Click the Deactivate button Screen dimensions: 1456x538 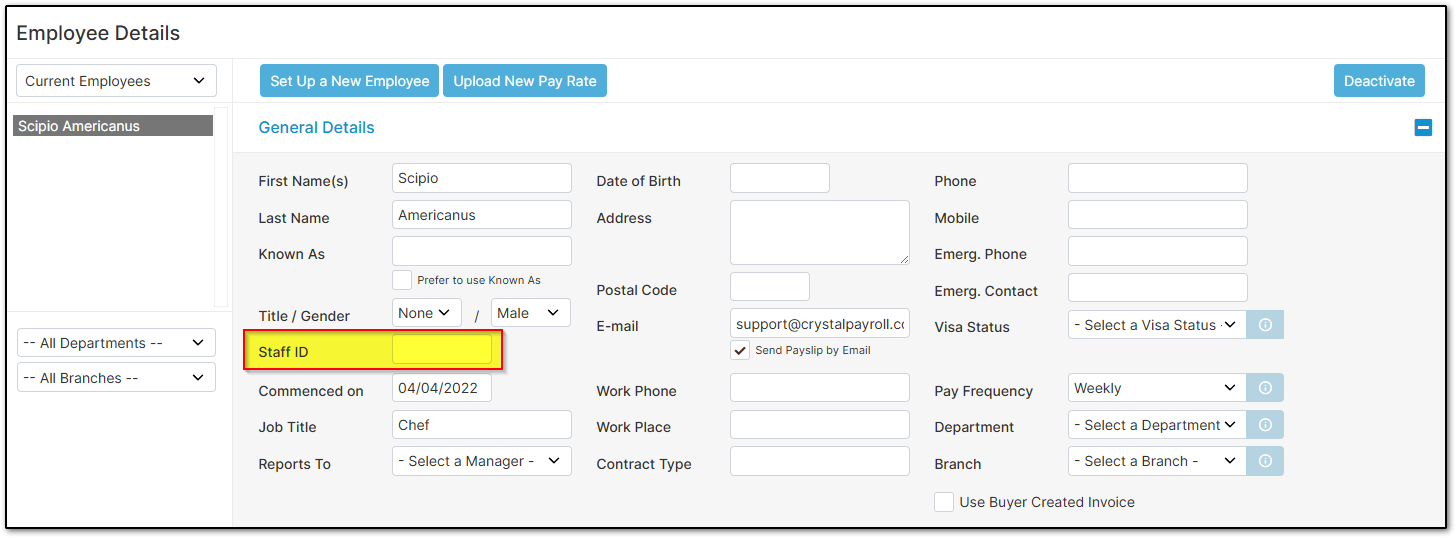click(x=1379, y=81)
